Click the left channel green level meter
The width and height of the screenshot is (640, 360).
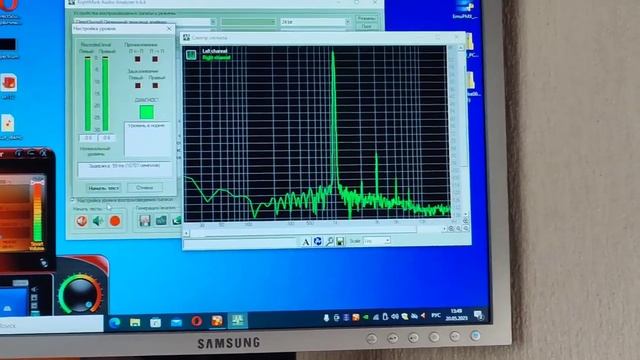coord(88,93)
